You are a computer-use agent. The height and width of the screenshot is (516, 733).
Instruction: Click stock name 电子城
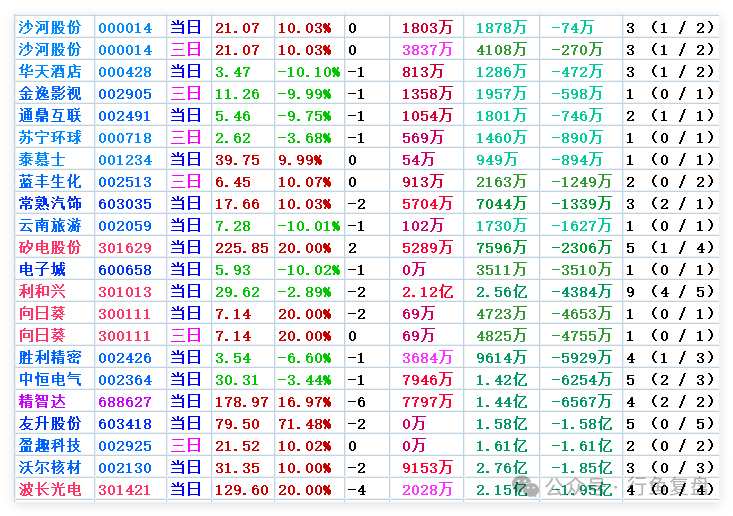42,269
